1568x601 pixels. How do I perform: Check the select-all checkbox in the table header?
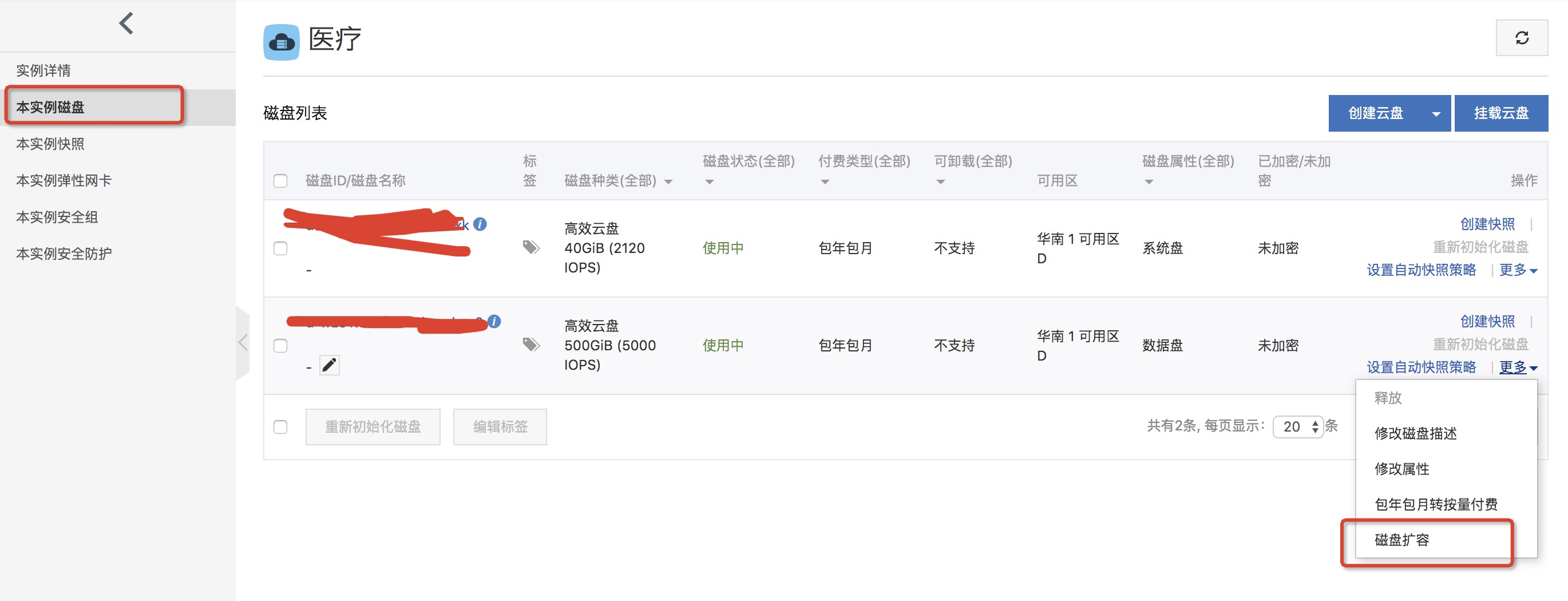[x=280, y=180]
